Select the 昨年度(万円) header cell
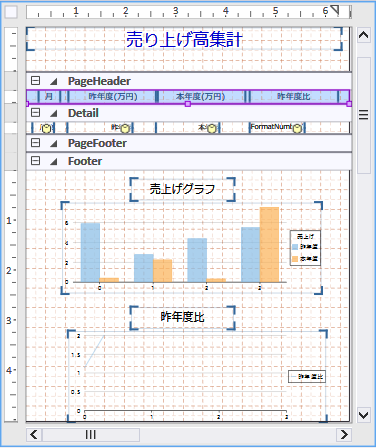The image size is (376, 448). [x=113, y=96]
